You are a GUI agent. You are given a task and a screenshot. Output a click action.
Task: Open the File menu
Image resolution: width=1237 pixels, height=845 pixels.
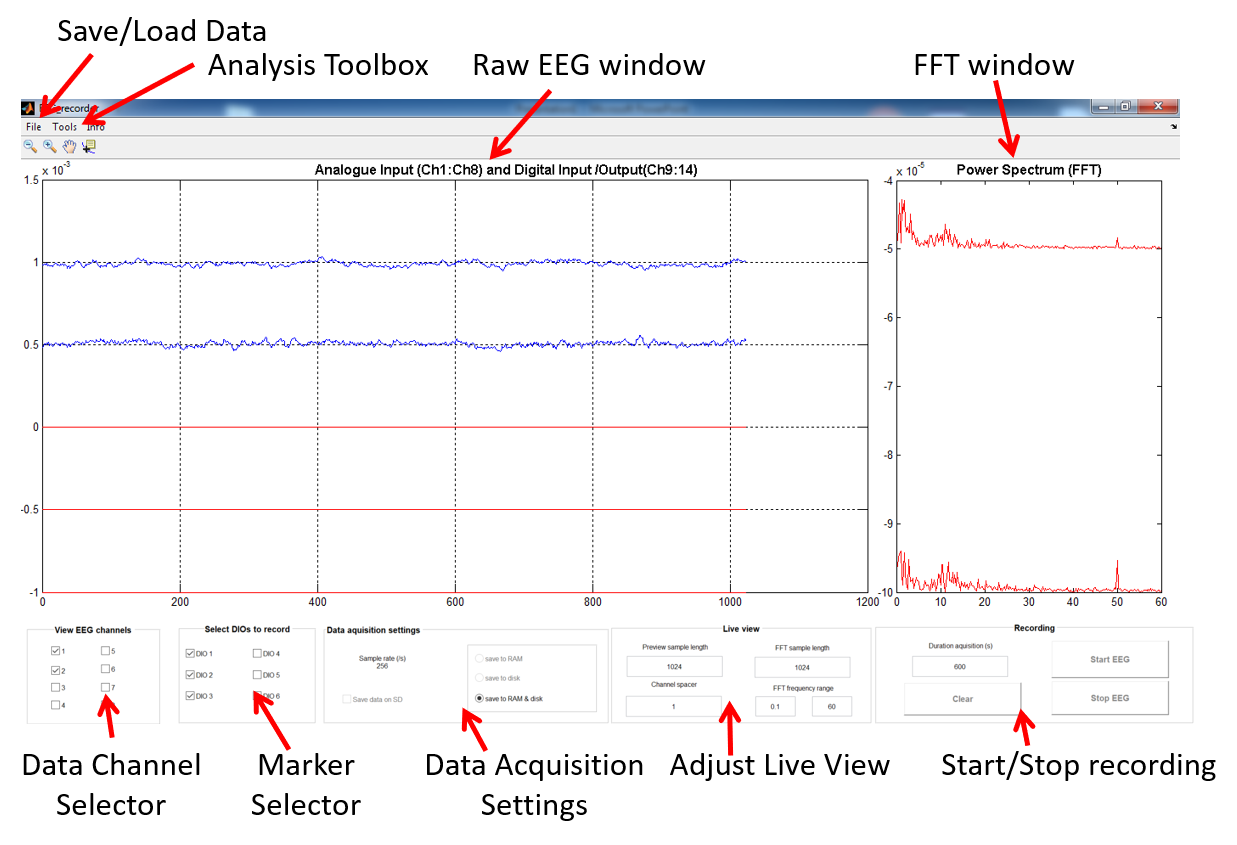click(x=34, y=127)
